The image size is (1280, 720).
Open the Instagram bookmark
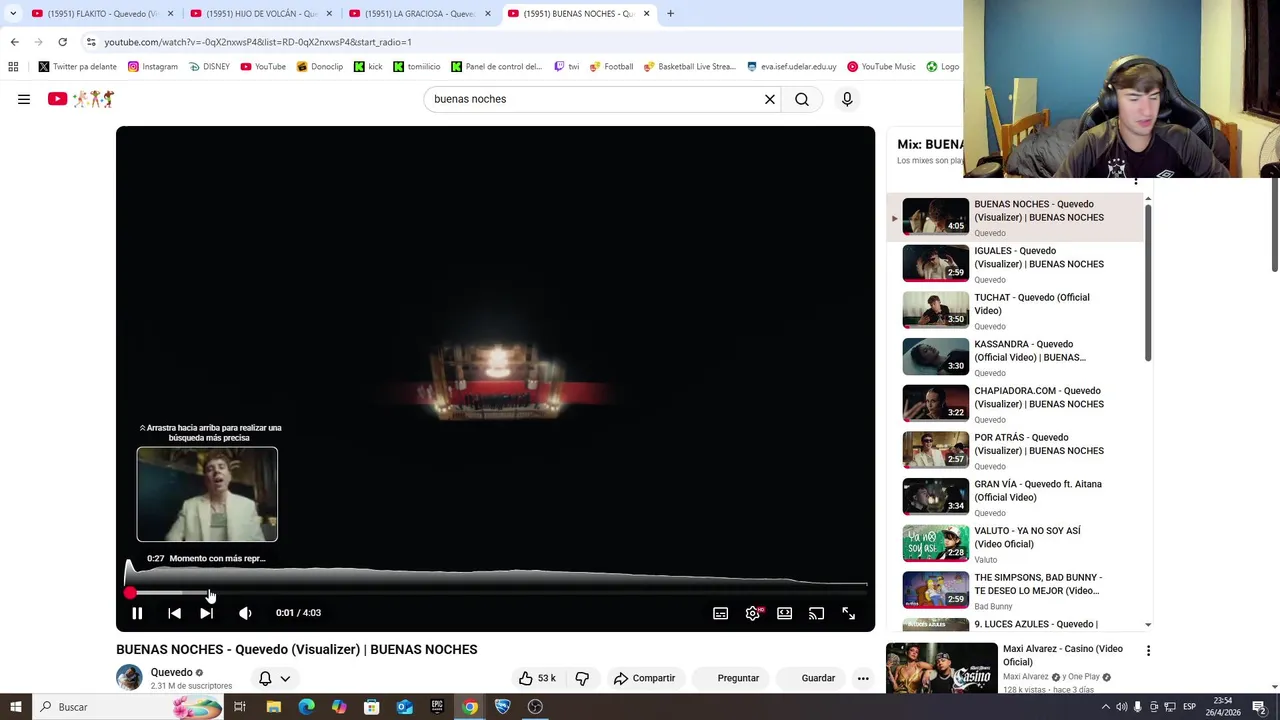click(152, 67)
